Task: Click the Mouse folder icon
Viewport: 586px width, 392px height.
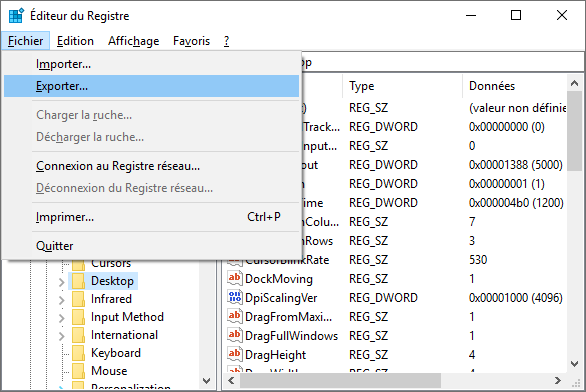Action: [78, 371]
